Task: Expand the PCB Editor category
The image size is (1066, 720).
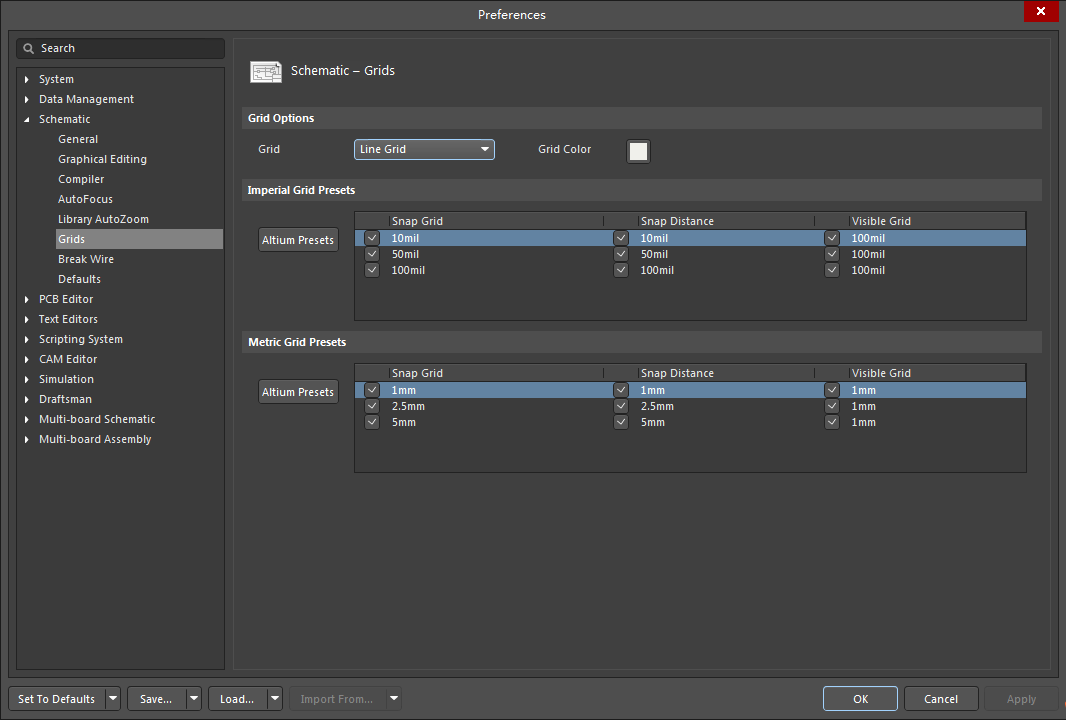Action: pos(25,299)
